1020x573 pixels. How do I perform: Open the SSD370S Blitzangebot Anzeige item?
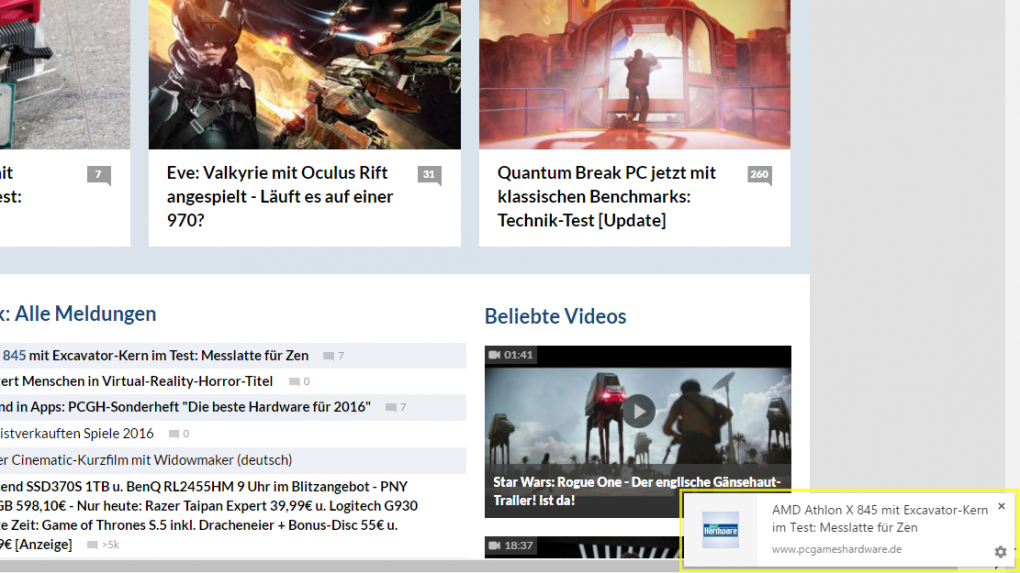[208, 515]
